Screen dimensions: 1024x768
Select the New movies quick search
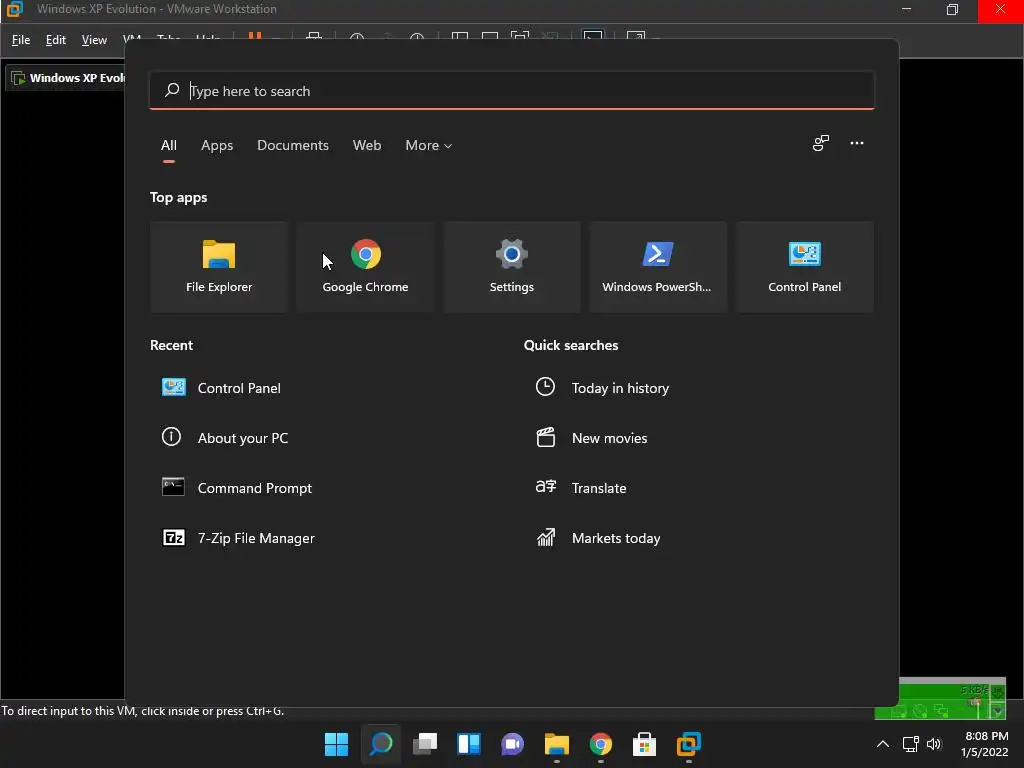[x=592, y=438]
